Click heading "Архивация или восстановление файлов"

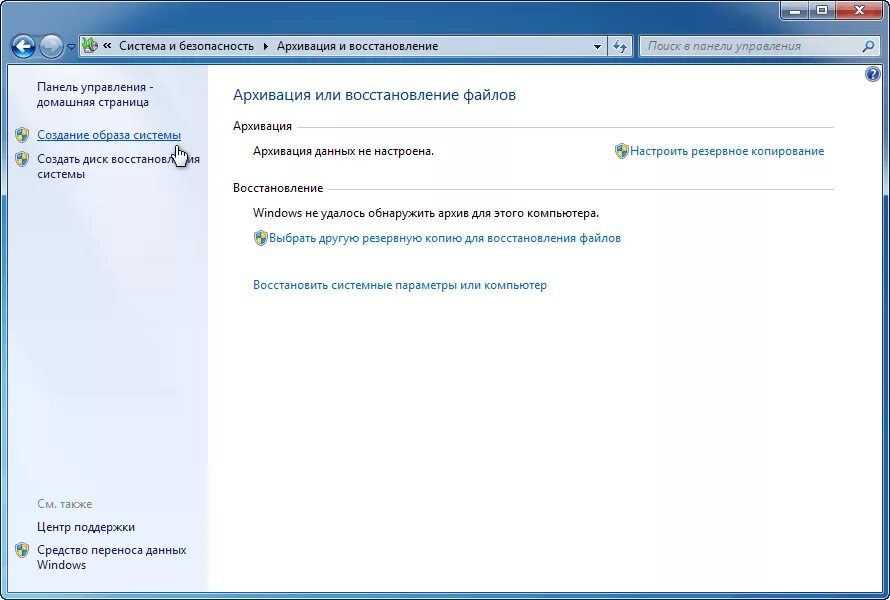pos(375,95)
